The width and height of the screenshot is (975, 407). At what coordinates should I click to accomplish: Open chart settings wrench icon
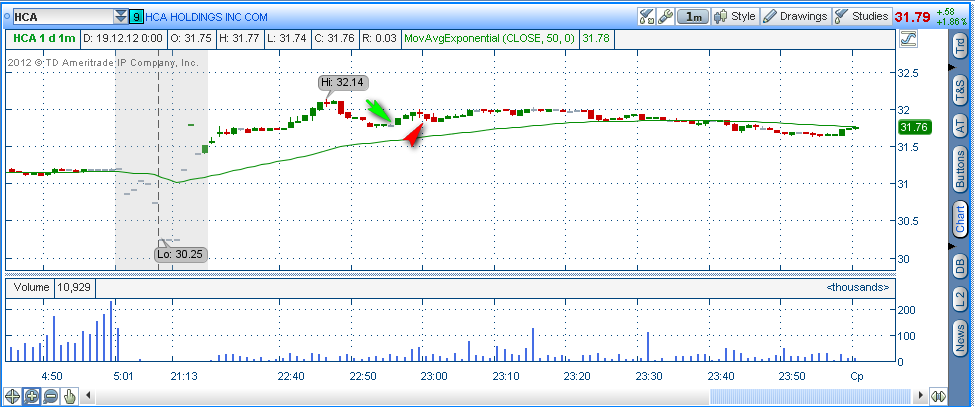(x=665, y=17)
